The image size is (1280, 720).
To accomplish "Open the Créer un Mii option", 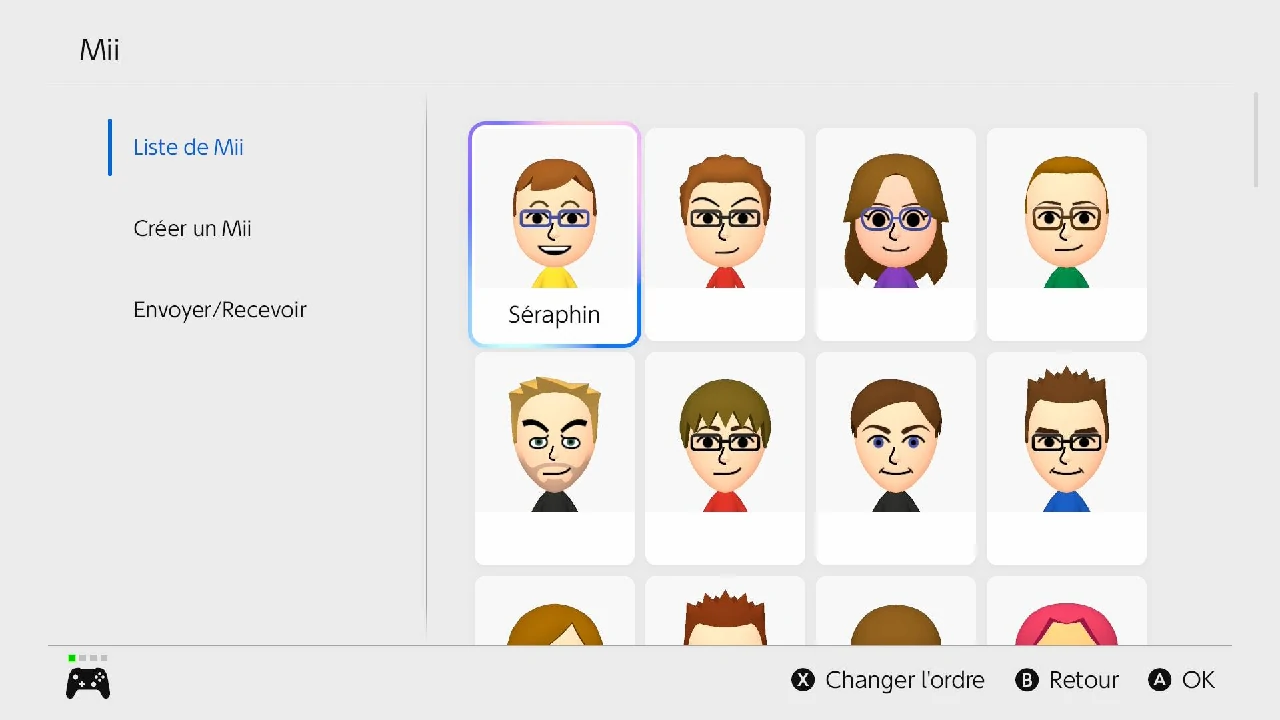I will (x=192, y=228).
